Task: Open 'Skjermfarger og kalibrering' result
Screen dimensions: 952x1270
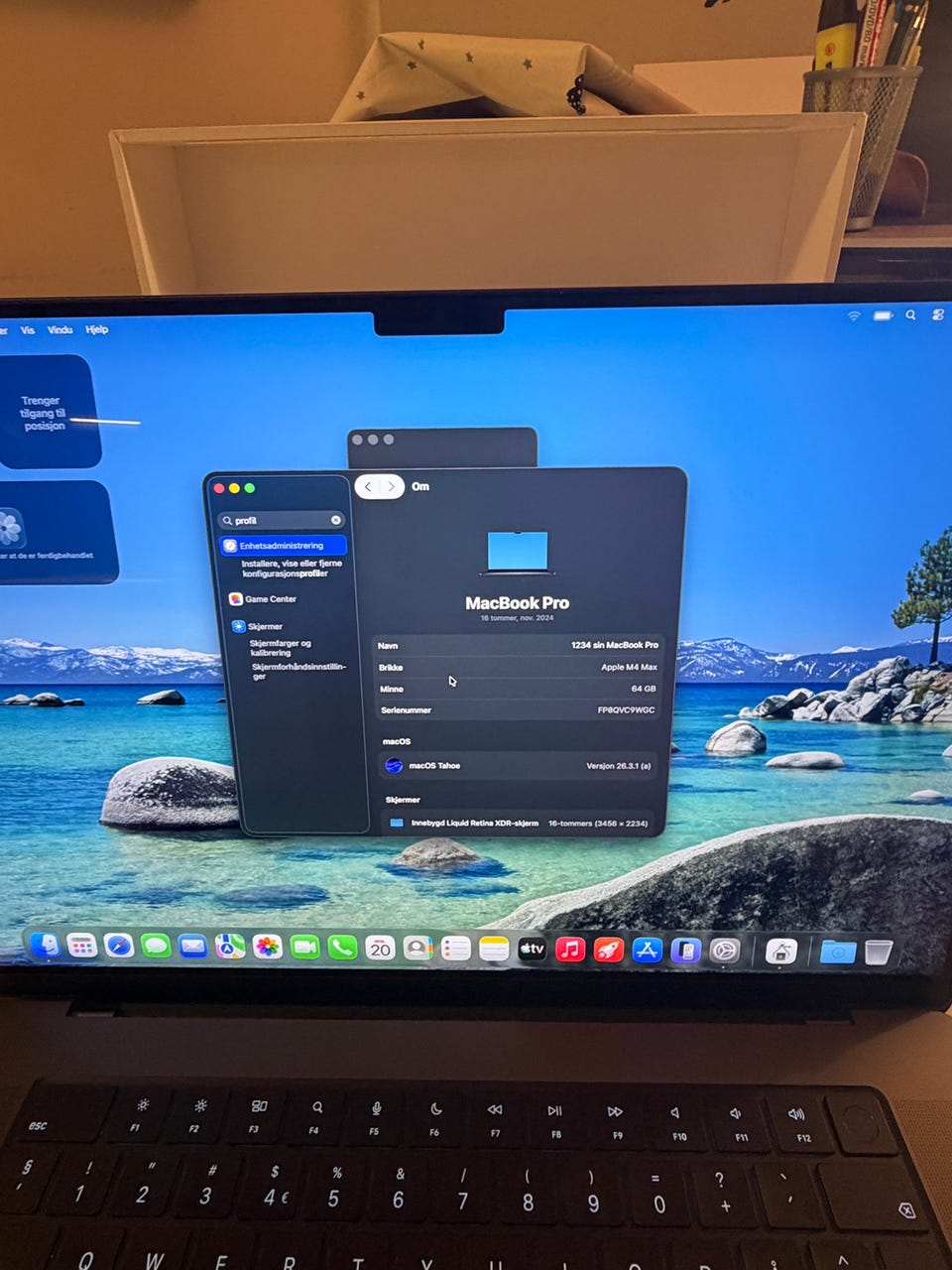Action: (x=281, y=648)
